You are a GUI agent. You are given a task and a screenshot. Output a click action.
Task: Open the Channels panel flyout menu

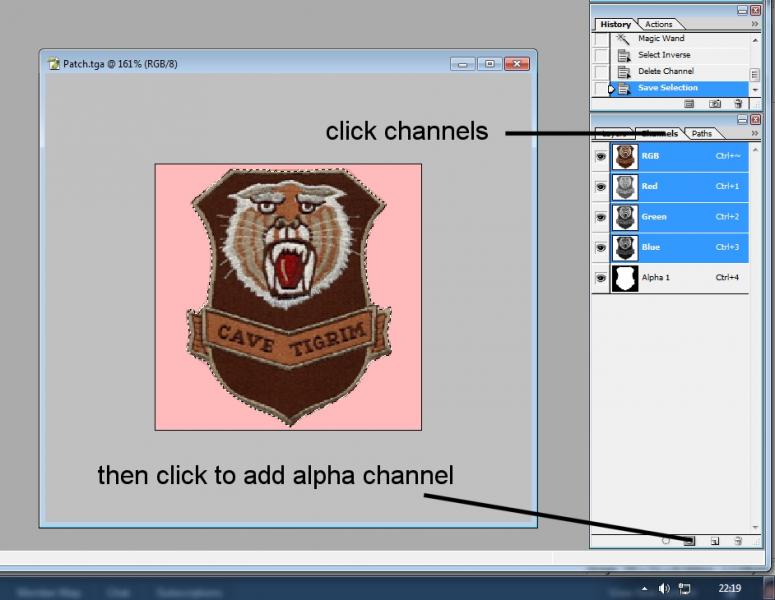click(x=755, y=133)
